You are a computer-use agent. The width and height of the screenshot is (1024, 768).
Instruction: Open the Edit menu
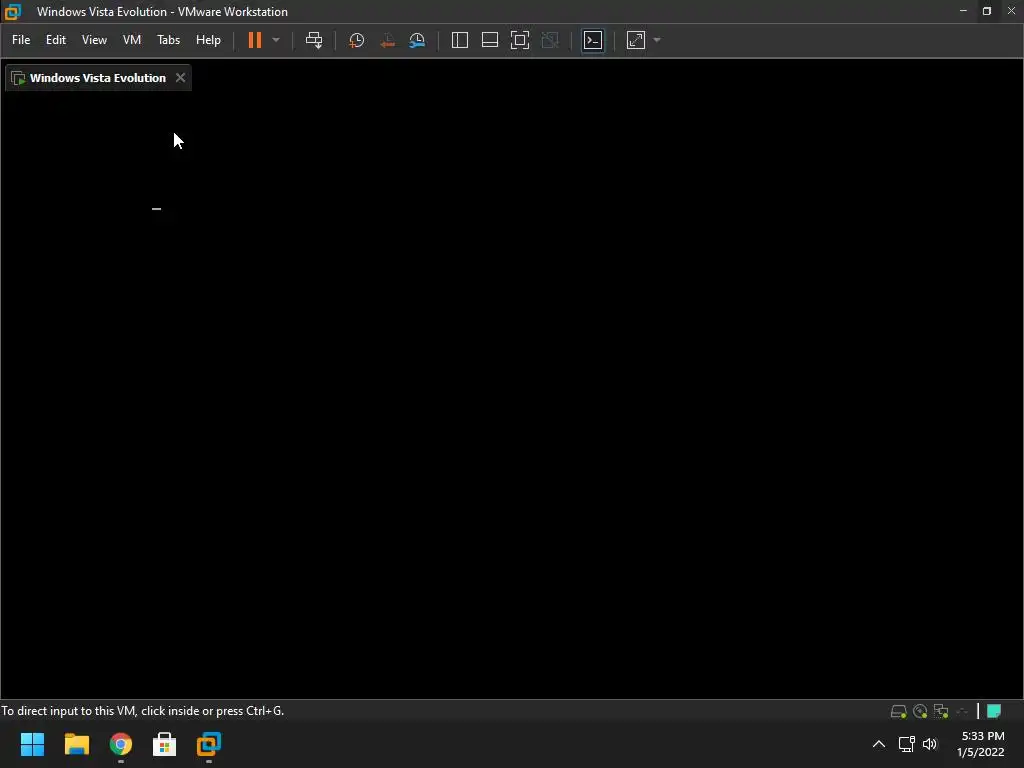coord(56,40)
